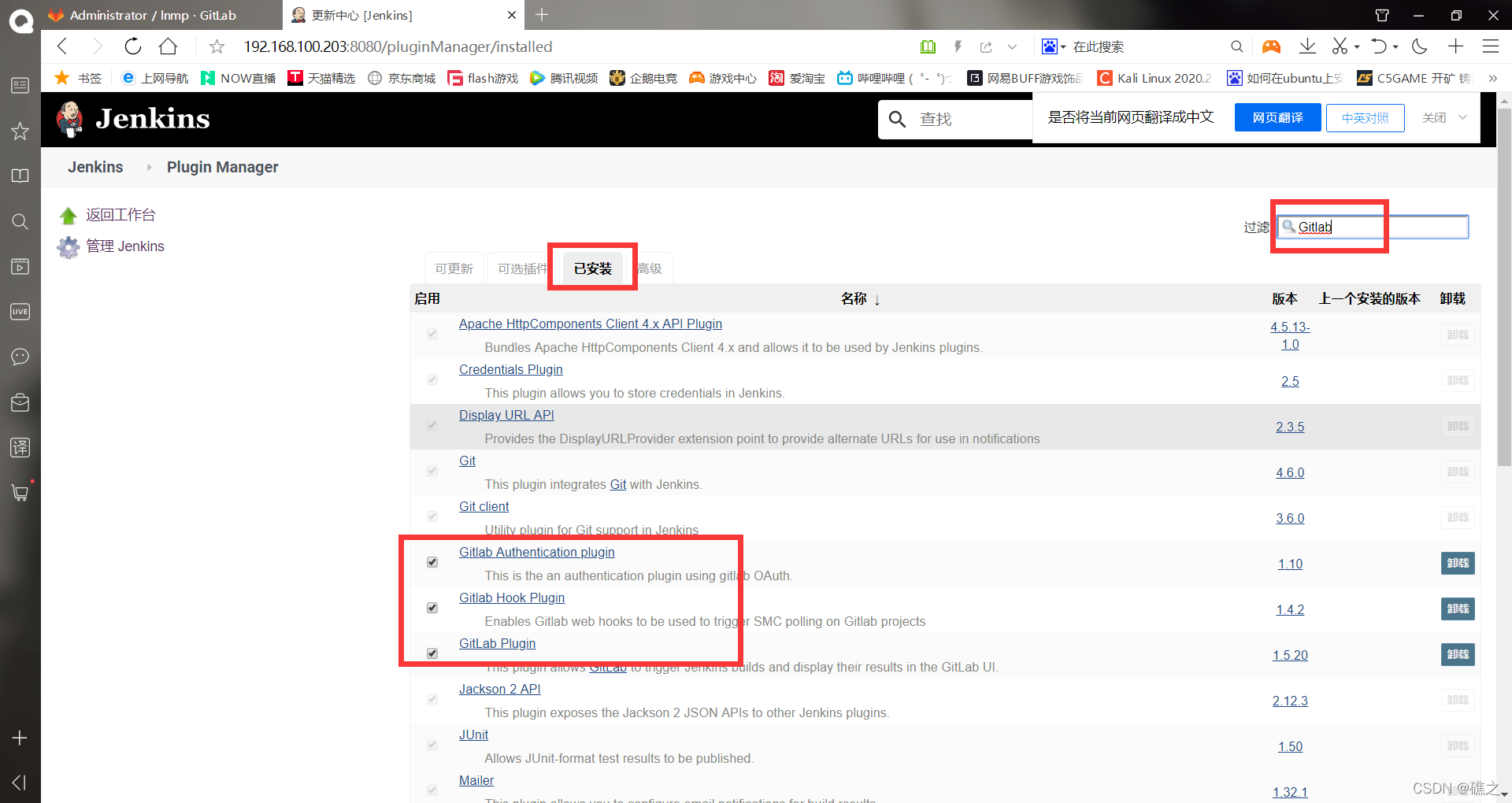Switch to the 高级 tab
This screenshot has height=803, width=1512.
pos(650,268)
